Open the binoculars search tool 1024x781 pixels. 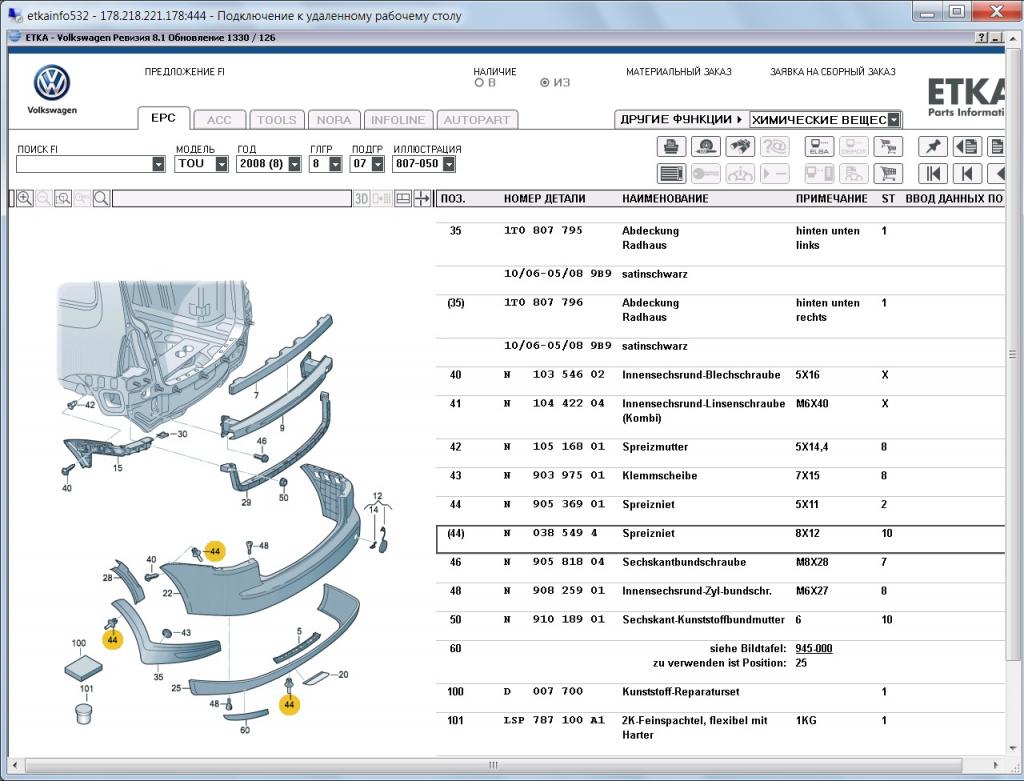click(x=739, y=146)
